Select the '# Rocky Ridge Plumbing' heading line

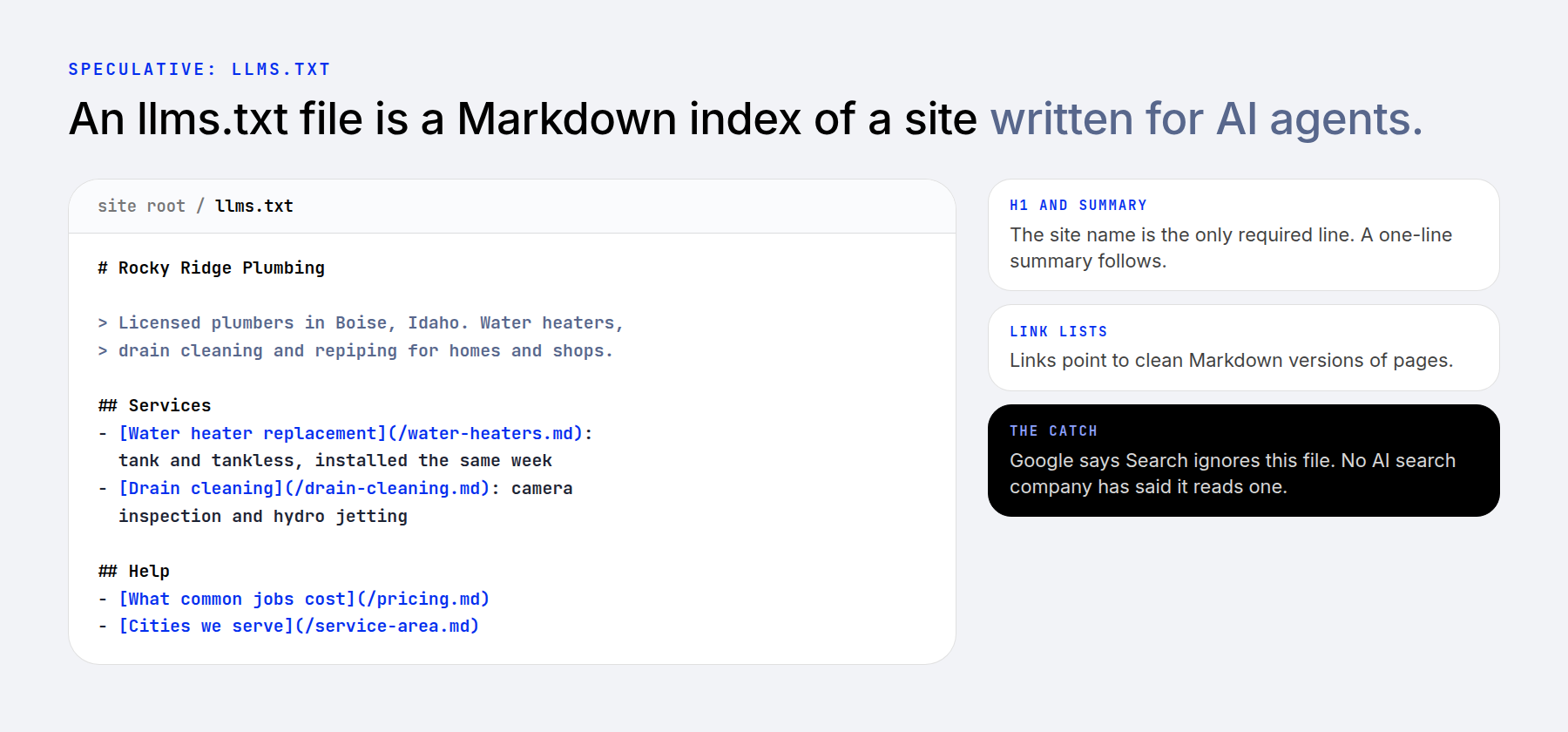coord(211,268)
